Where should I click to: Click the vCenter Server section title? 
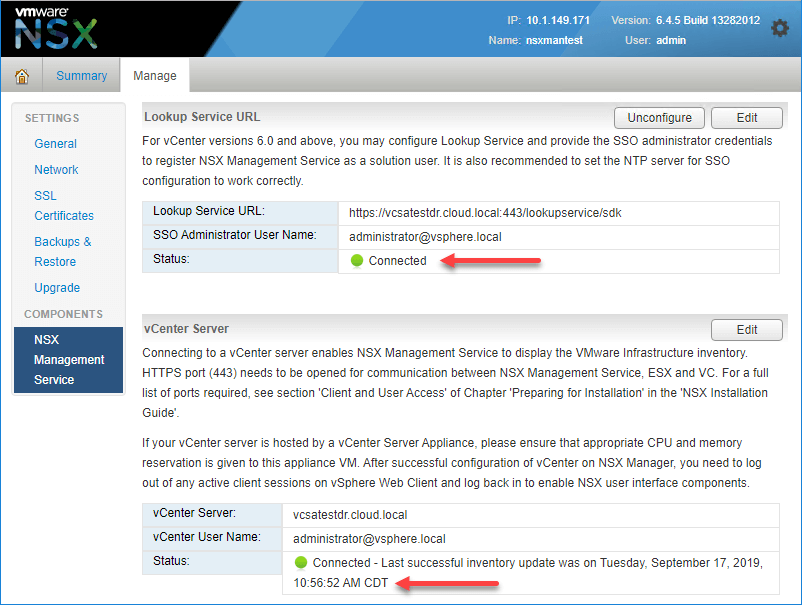tap(186, 329)
